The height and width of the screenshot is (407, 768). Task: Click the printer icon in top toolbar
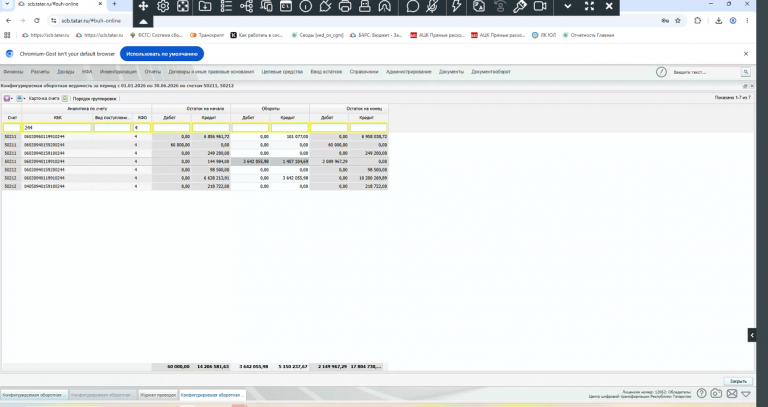pyautogui.click(x=345, y=6)
